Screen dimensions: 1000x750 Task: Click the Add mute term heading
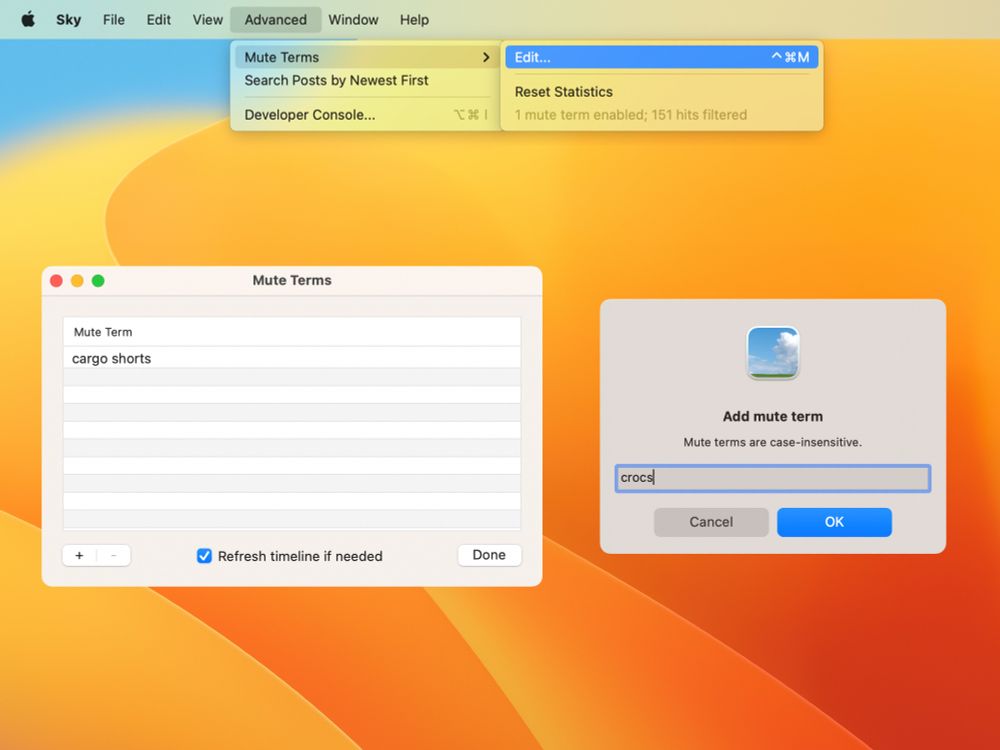[x=772, y=416]
